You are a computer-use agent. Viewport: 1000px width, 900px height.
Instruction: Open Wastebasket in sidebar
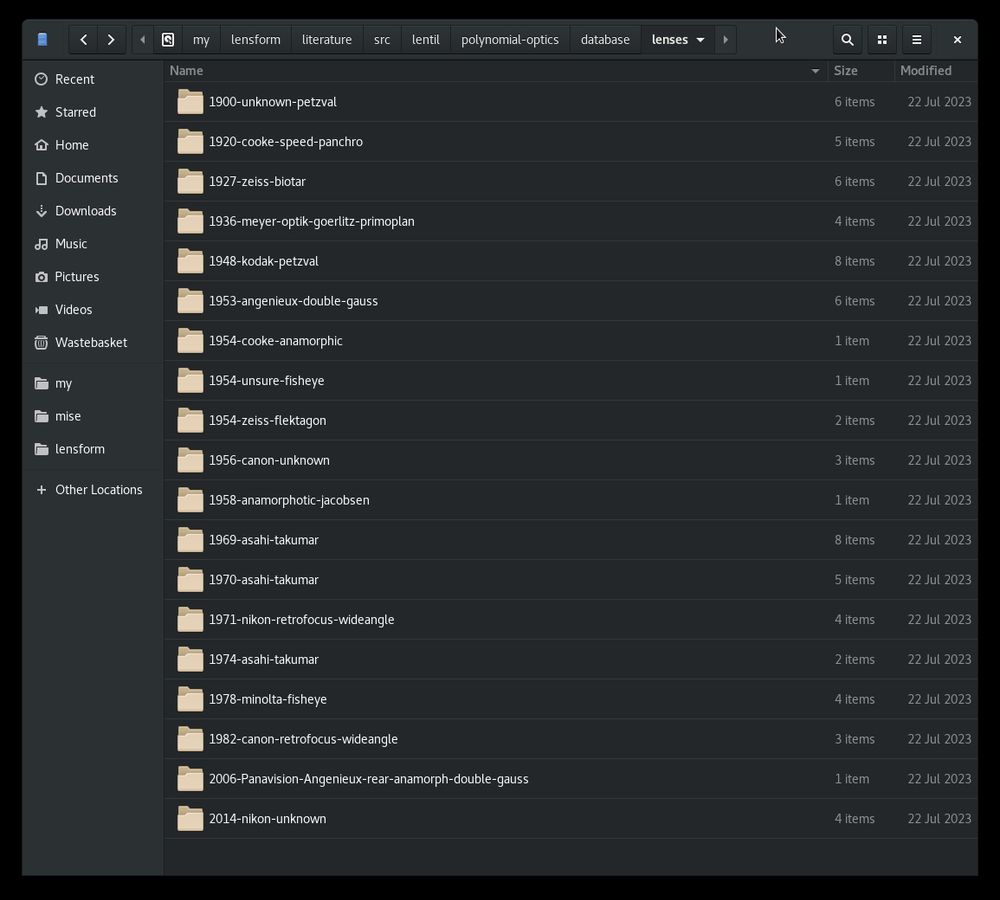92,343
